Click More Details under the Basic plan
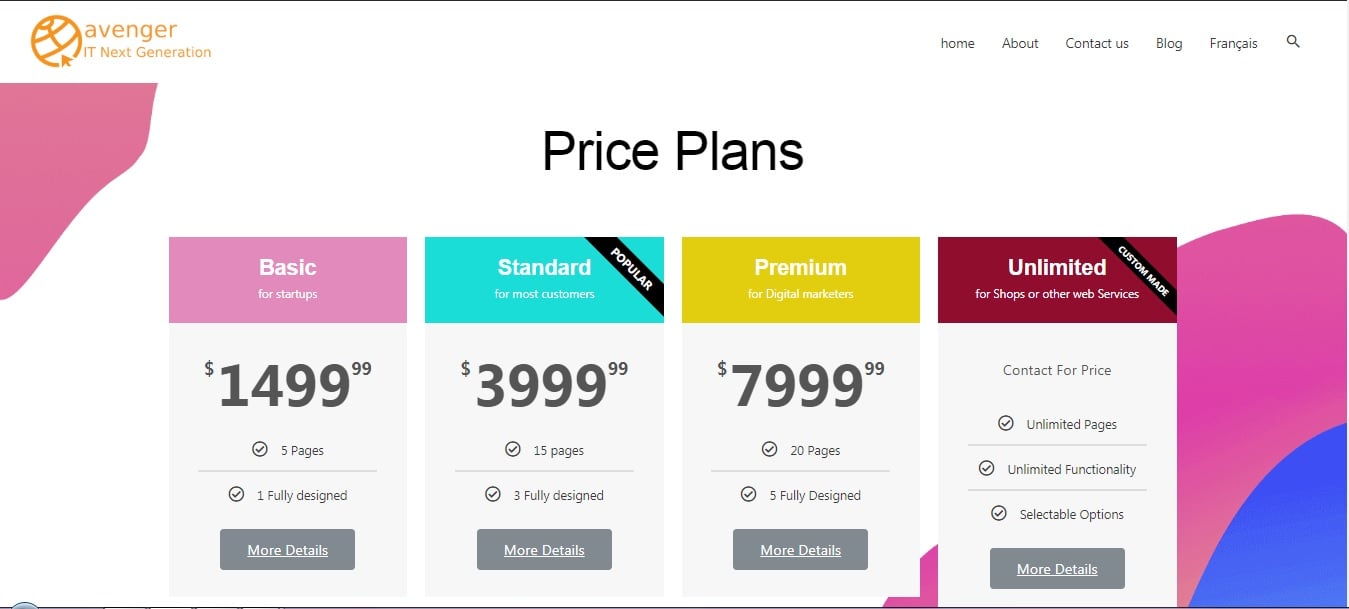Screen dimensions: 1349x609 [287, 550]
